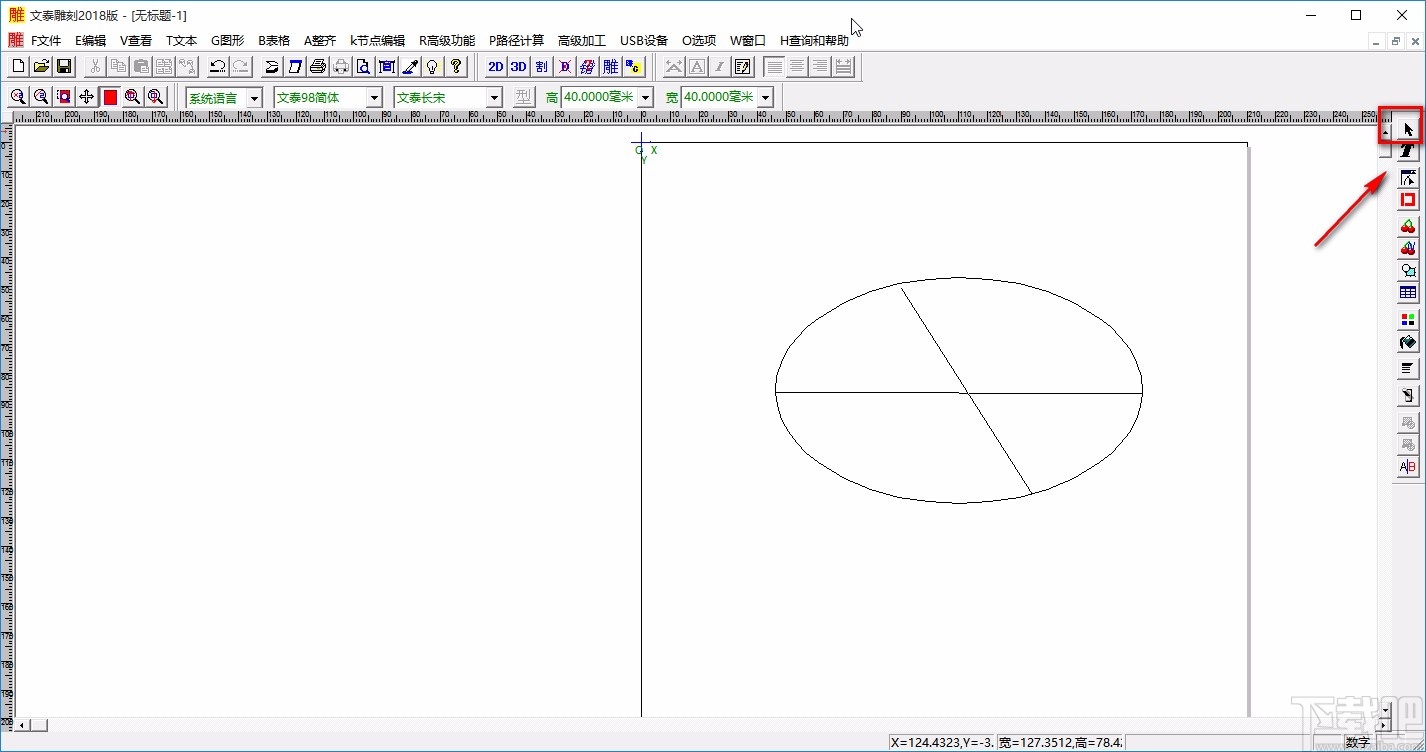Expand the 系统语言 language dropdown

coord(254,98)
